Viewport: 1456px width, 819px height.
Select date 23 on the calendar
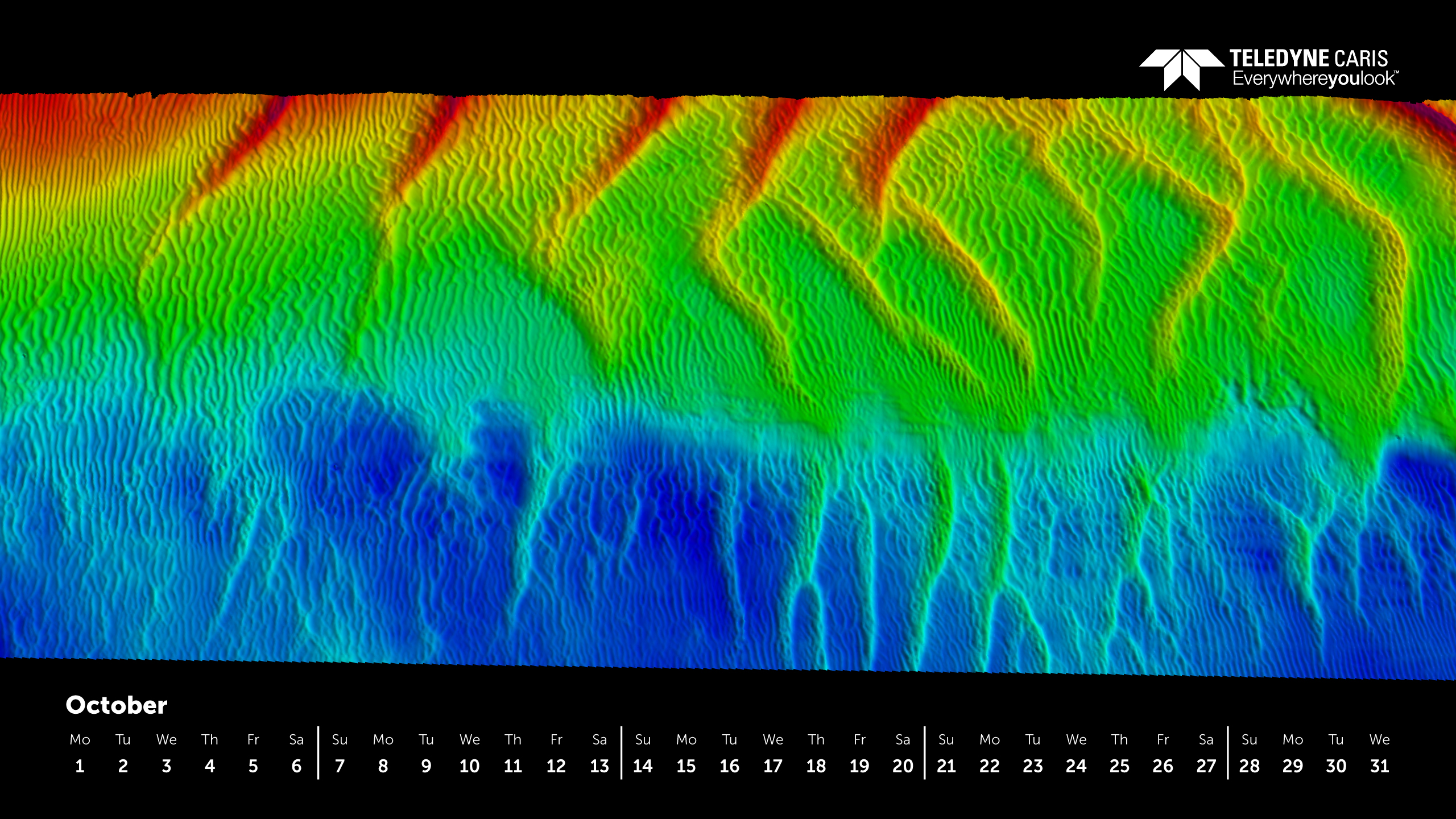tap(1033, 766)
